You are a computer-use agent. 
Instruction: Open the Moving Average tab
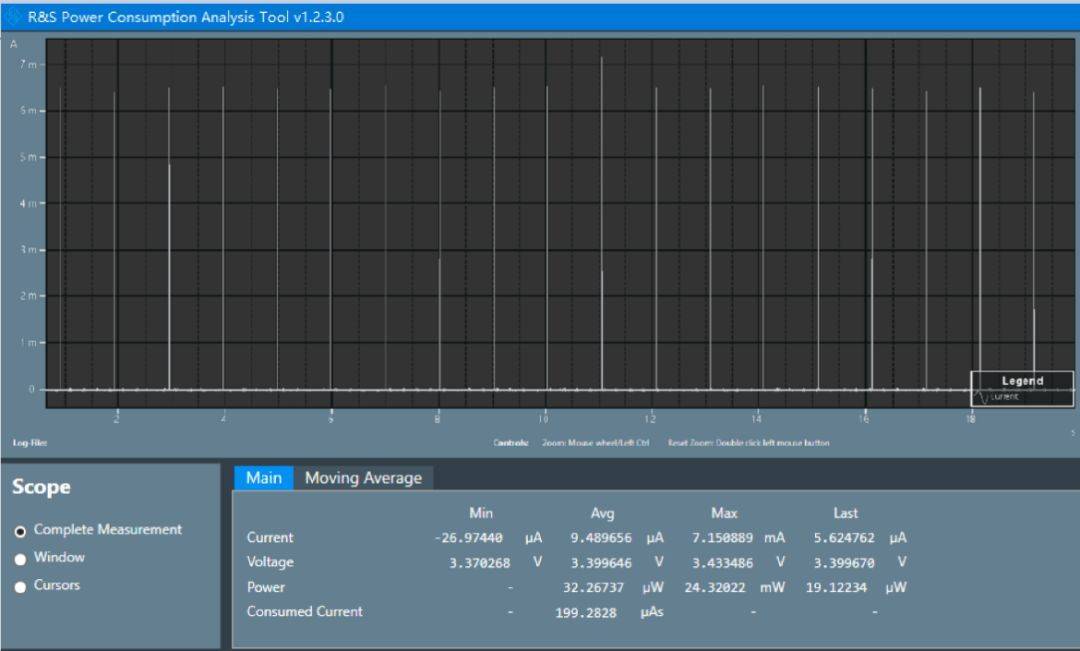(363, 478)
